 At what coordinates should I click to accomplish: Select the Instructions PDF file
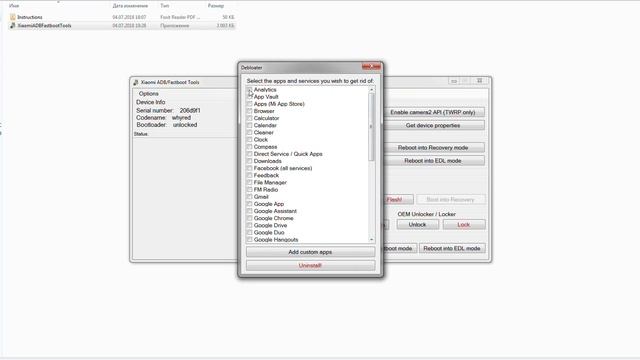[x=30, y=17]
